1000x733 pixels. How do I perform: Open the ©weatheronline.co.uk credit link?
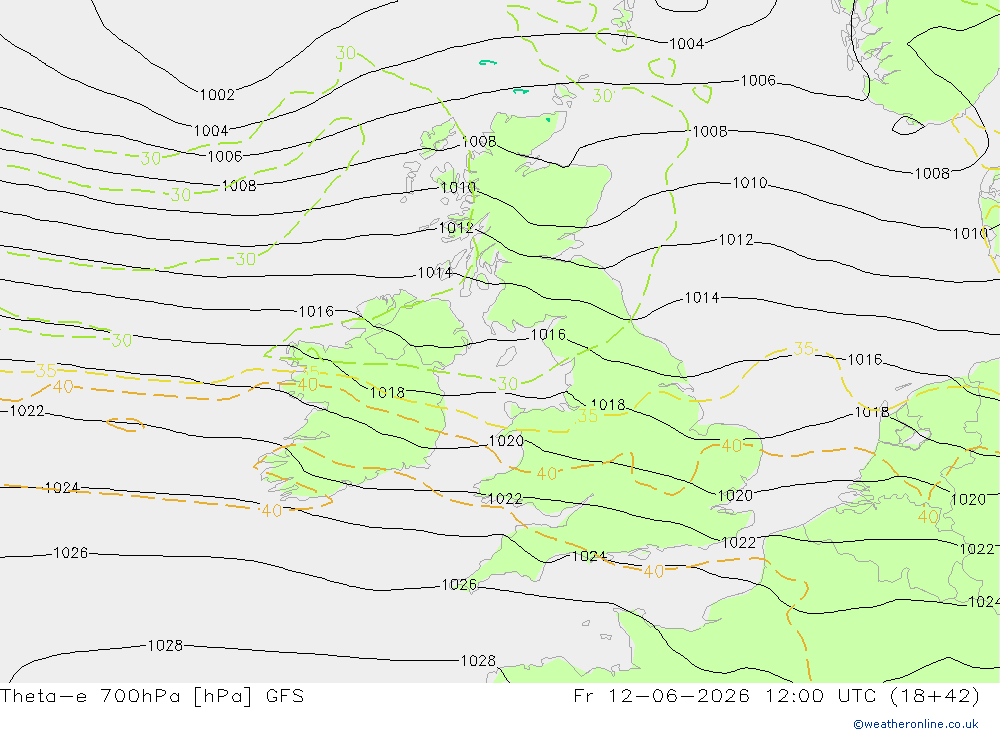[916, 724]
